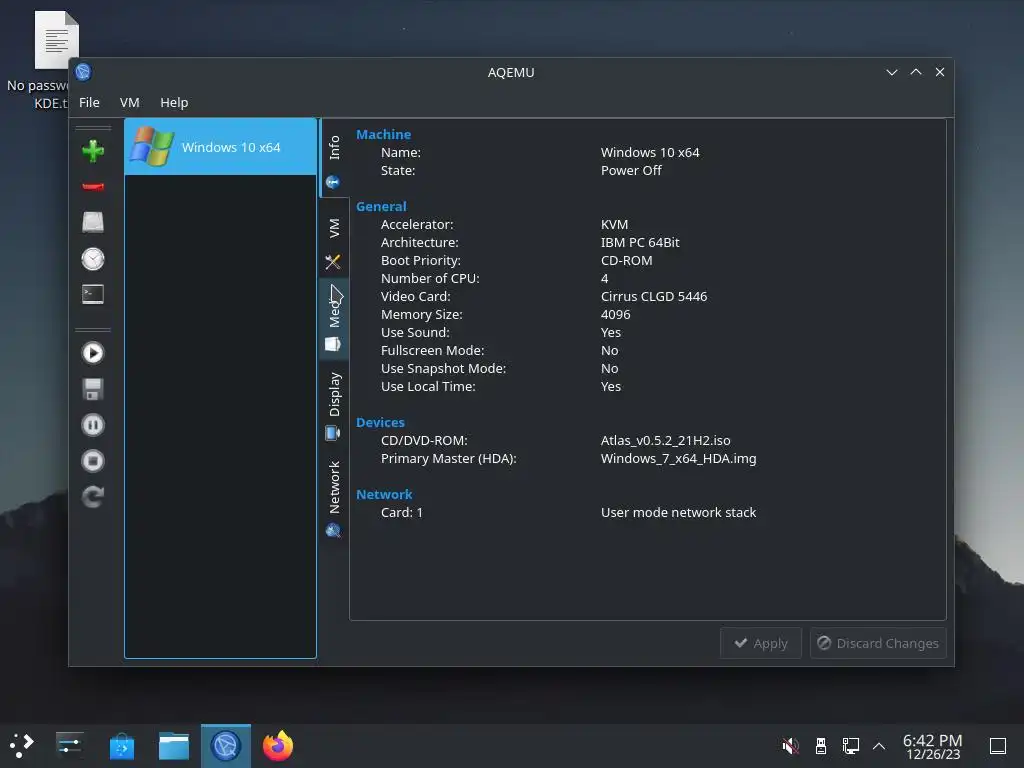Click the 'Number of CPU:' label

(430, 278)
